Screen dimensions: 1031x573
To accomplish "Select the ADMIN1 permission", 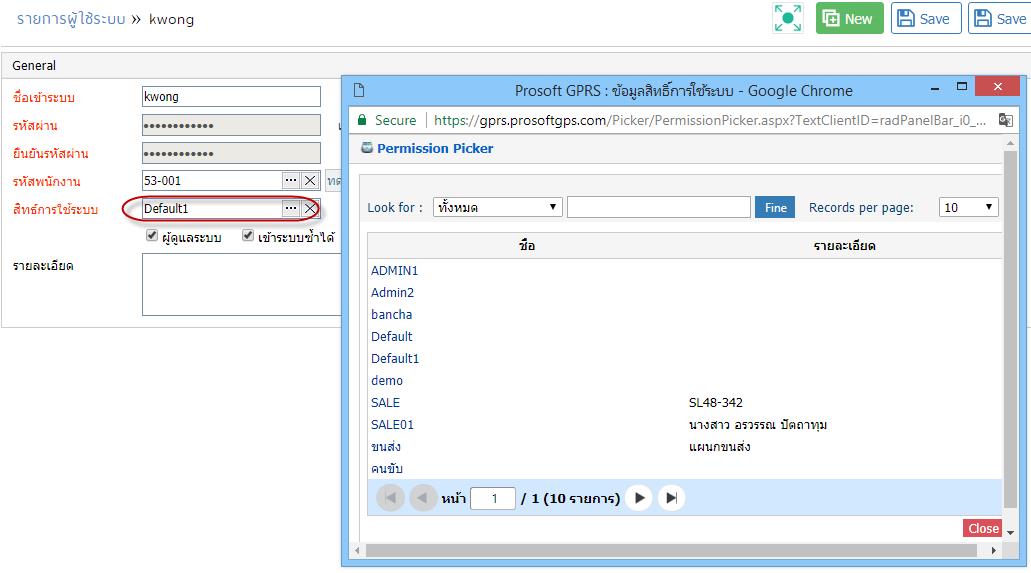I will point(395,270).
